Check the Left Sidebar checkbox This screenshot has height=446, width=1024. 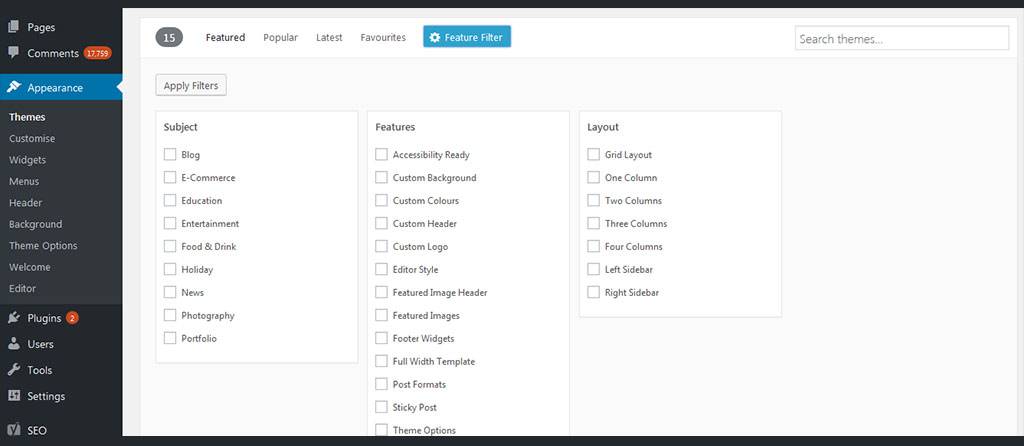click(x=594, y=268)
